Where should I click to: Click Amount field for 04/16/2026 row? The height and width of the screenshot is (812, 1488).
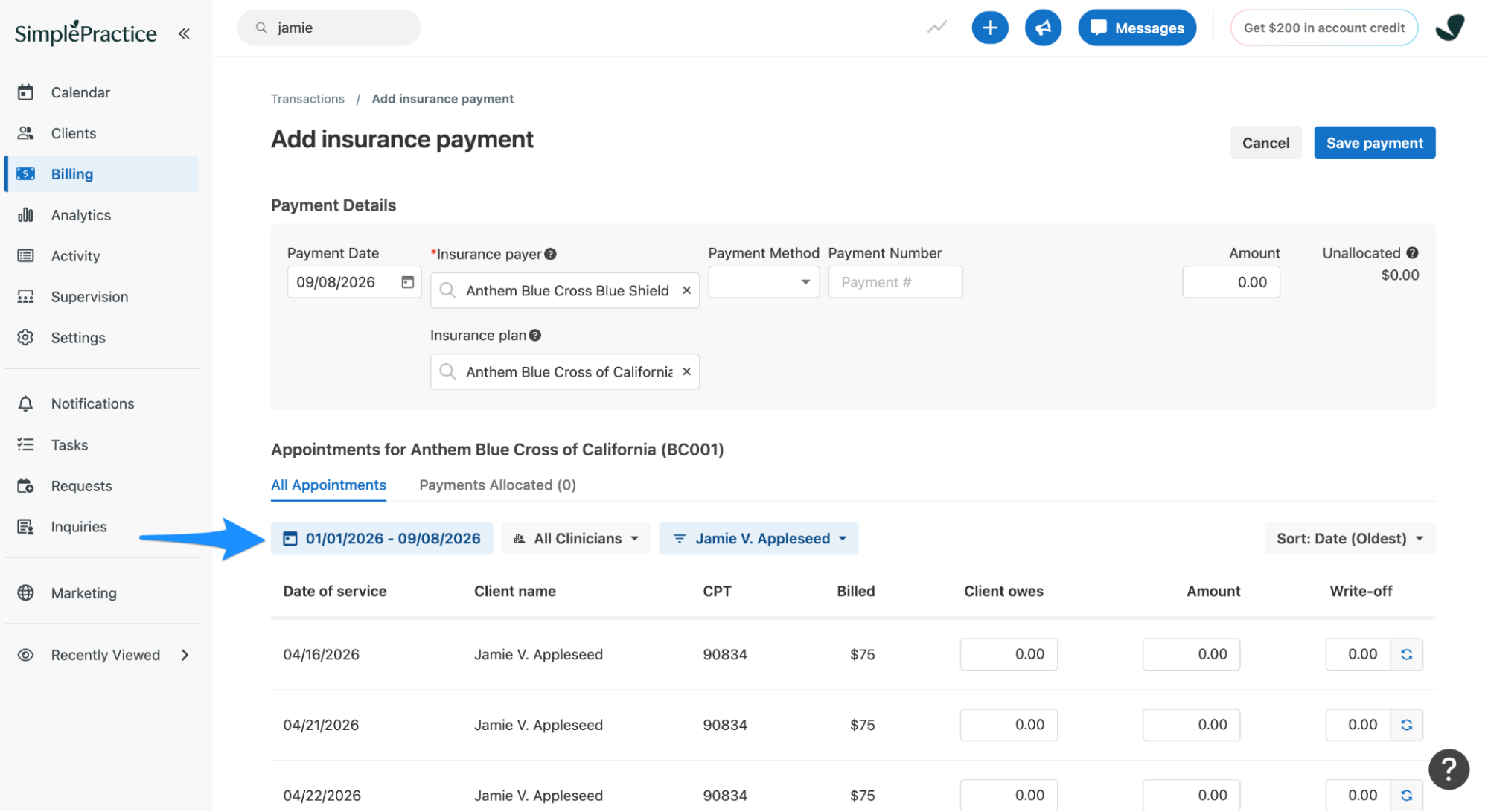(1191, 654)
